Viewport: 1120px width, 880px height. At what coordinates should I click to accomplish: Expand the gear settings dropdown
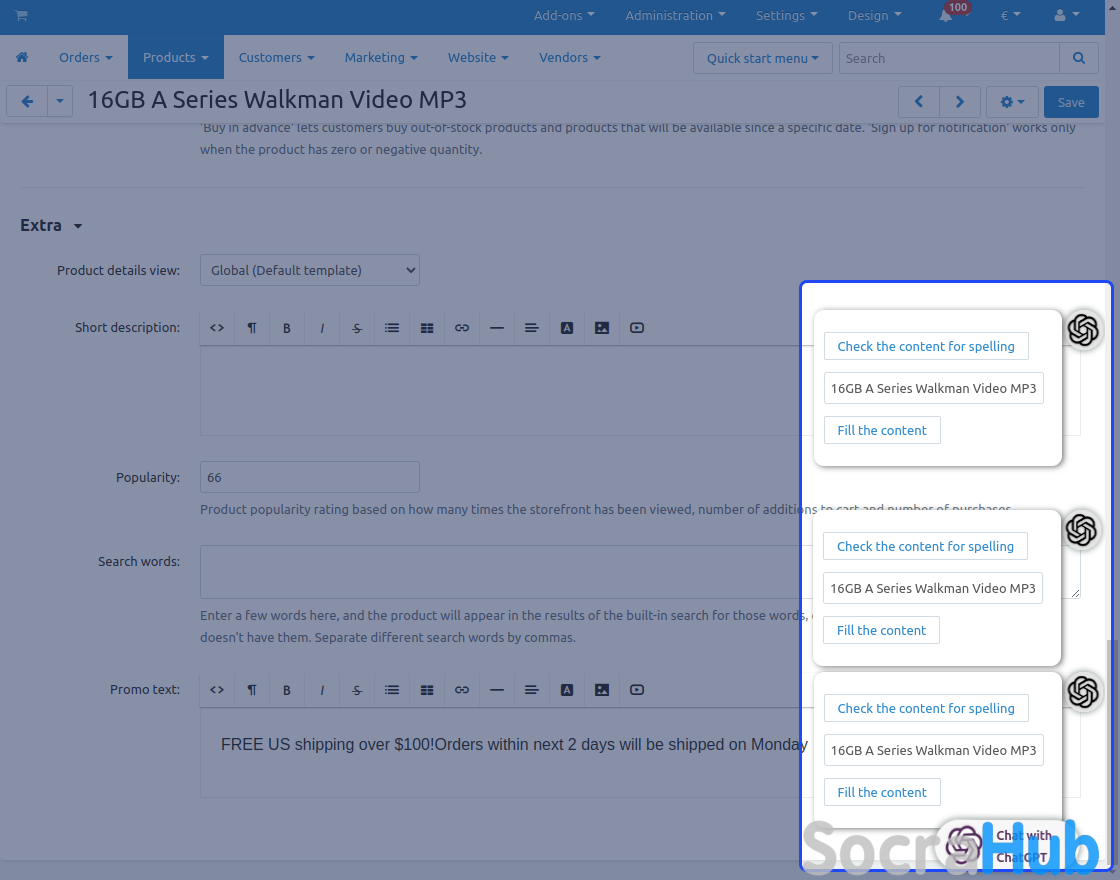click(1012, 102)
